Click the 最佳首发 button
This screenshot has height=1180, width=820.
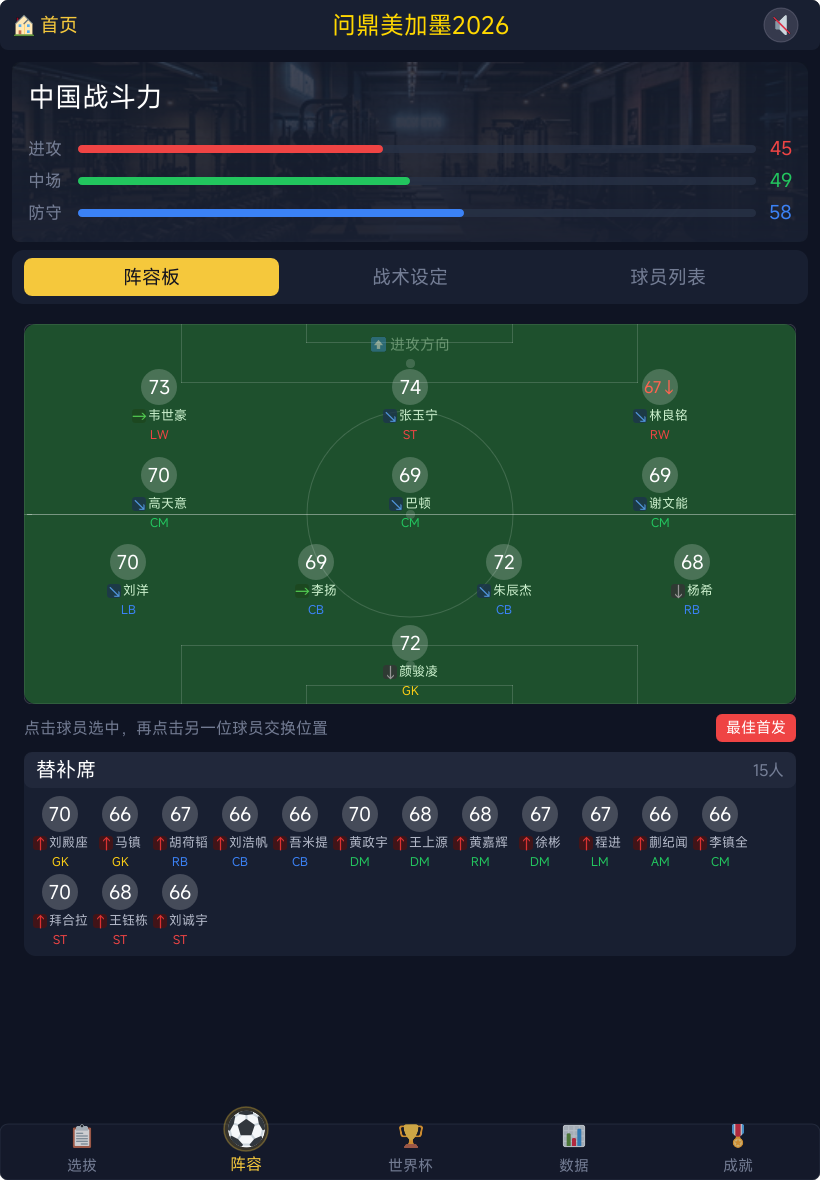tap(755, 728)
